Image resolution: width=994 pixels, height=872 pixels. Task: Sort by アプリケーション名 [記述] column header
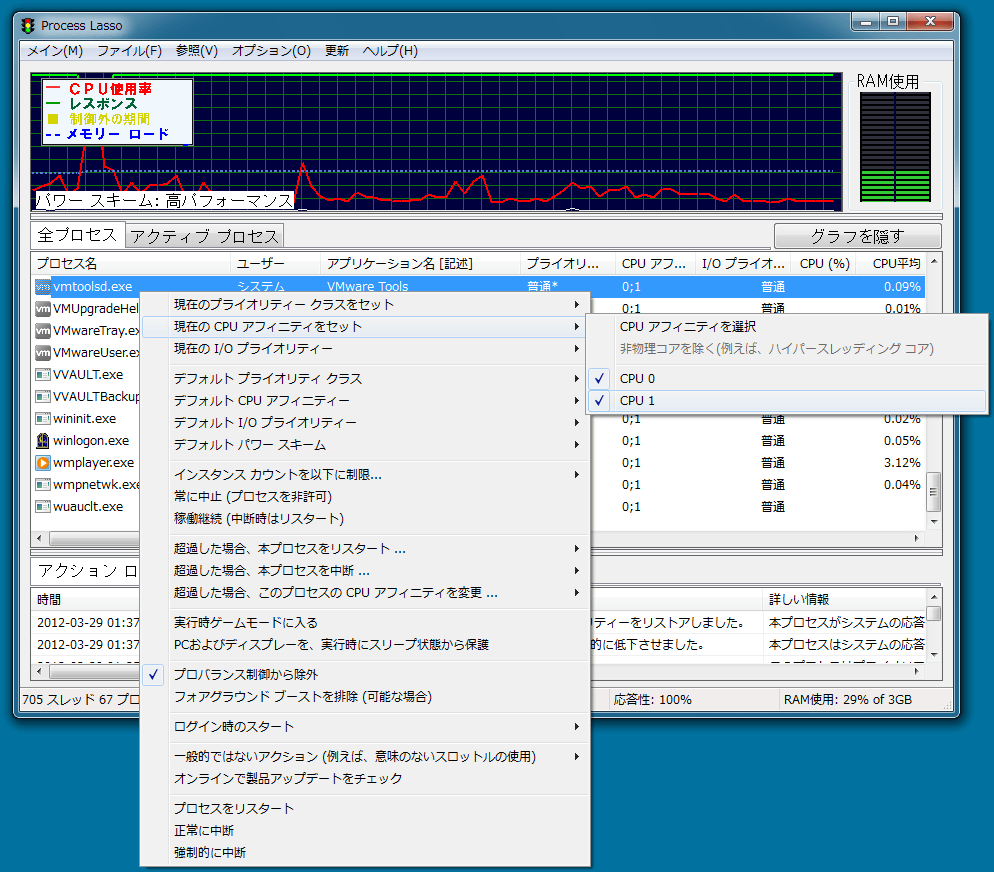[420, 264]
